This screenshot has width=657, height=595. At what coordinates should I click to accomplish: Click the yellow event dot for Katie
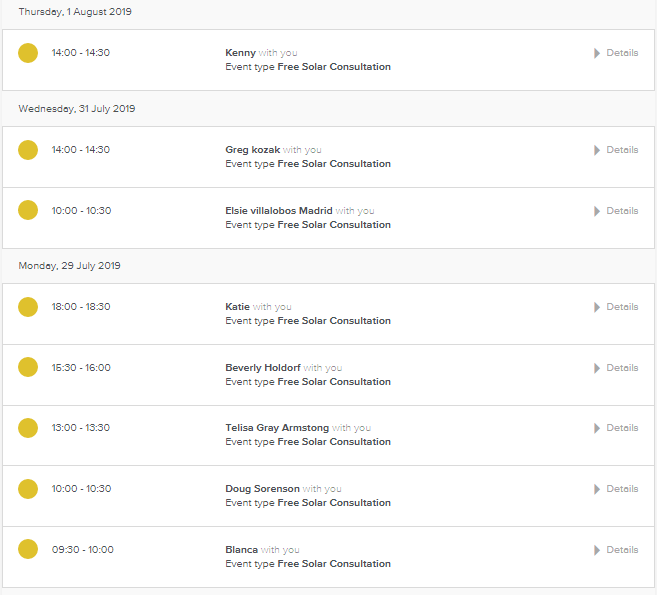click(28, 307)
